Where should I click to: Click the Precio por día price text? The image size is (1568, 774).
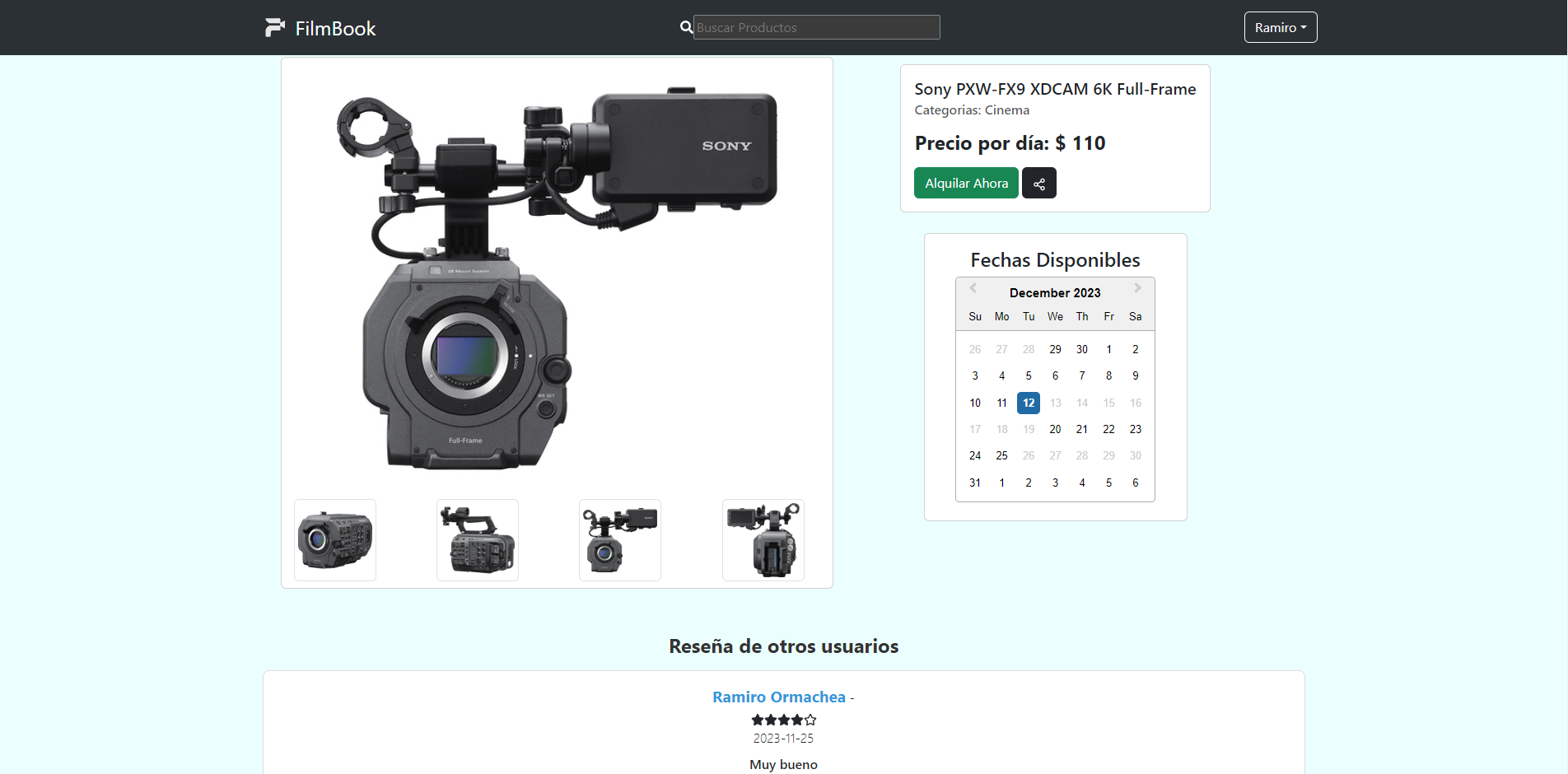click(x=1010, y=143)
